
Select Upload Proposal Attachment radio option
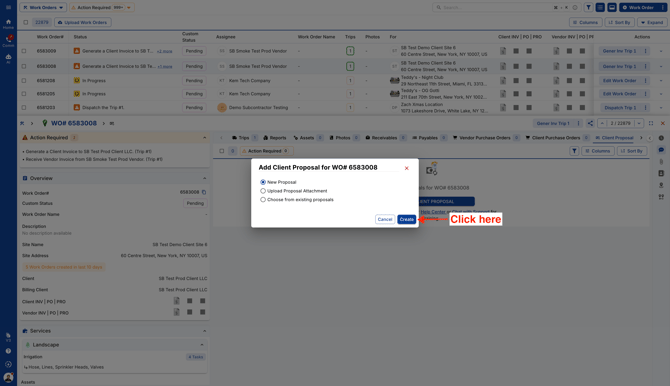(263, 191)
